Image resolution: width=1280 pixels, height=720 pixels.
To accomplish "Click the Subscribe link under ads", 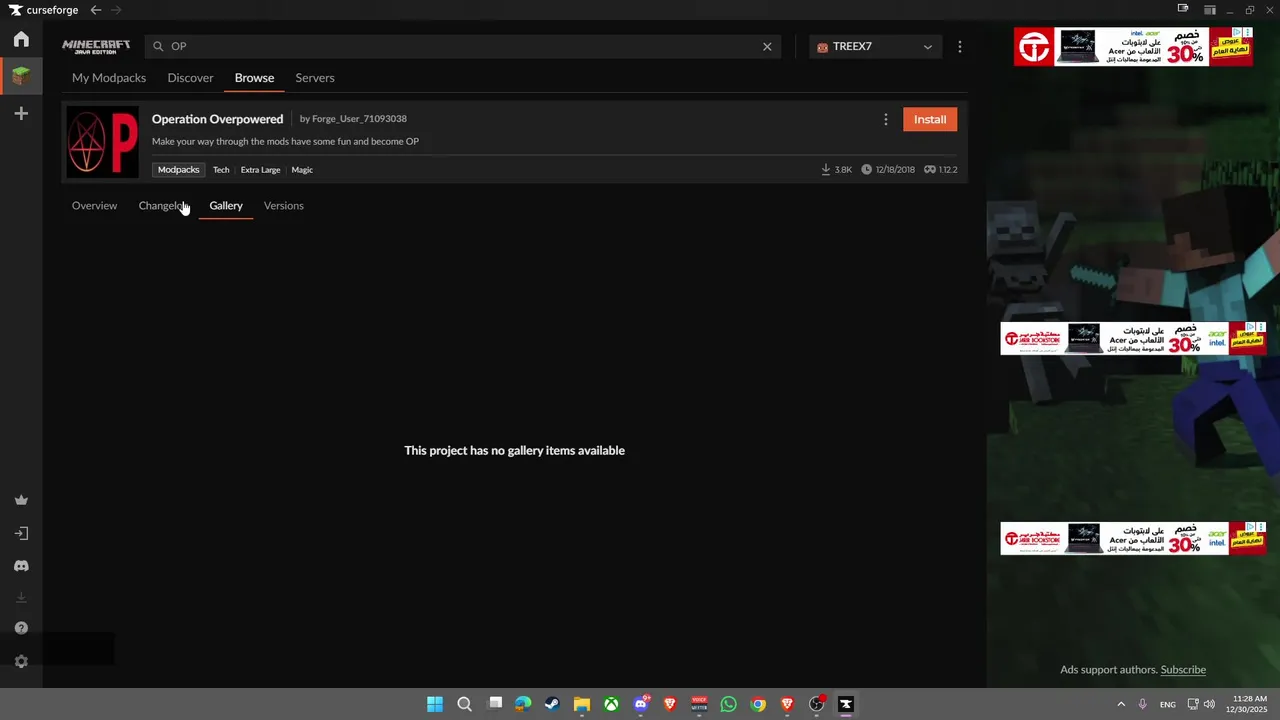I will 1183,670.
